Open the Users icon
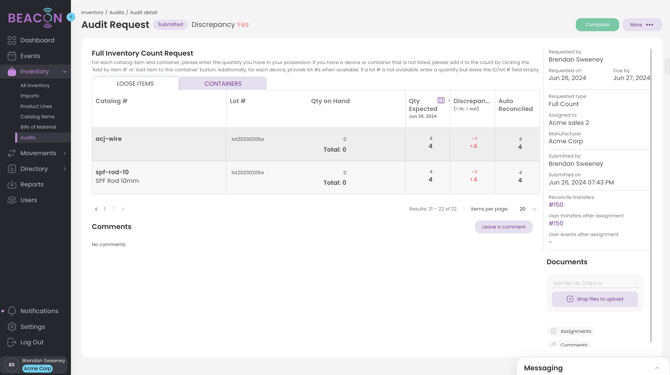 tap(12, 200)
